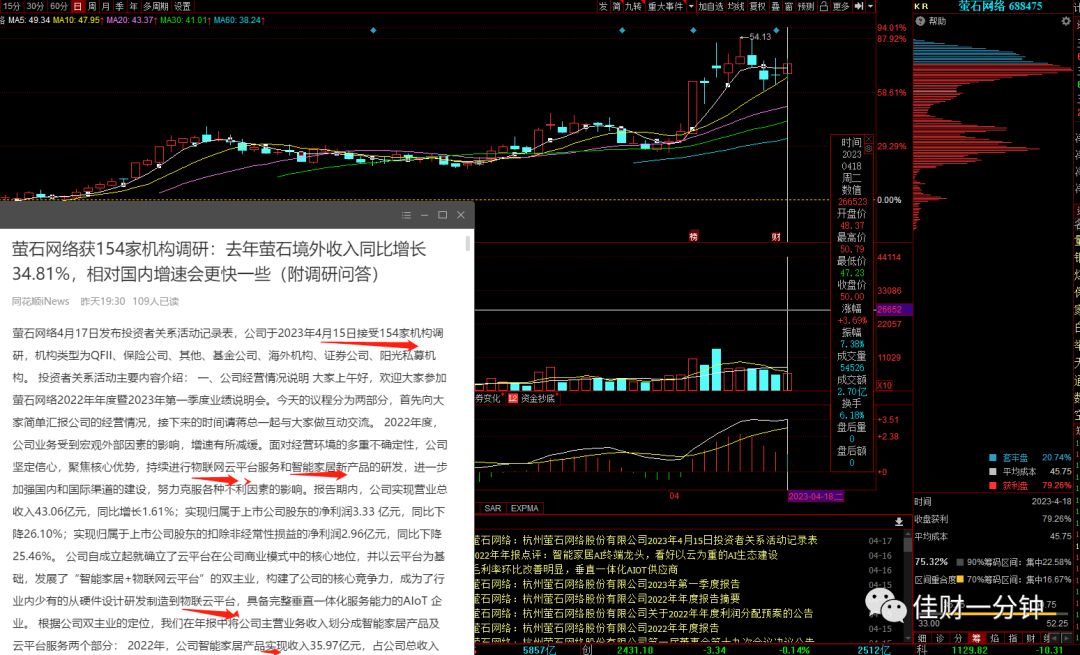Click the 预测 forecast button
Screen dimensions: 1080x655
click(806, 6)
